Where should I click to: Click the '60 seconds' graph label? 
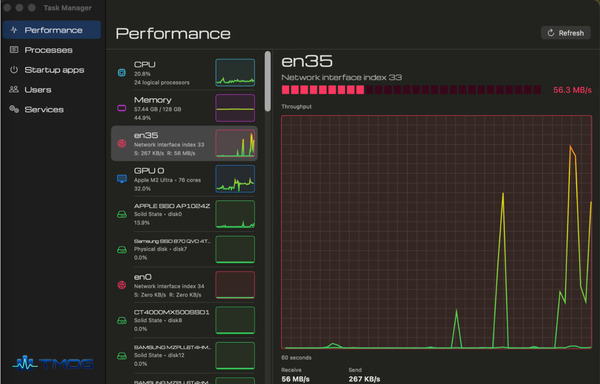tap(297, 358)
